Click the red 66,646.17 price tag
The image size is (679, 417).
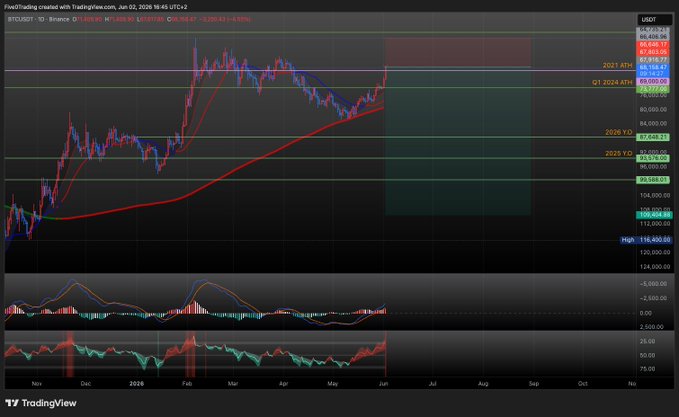[653, 45]
